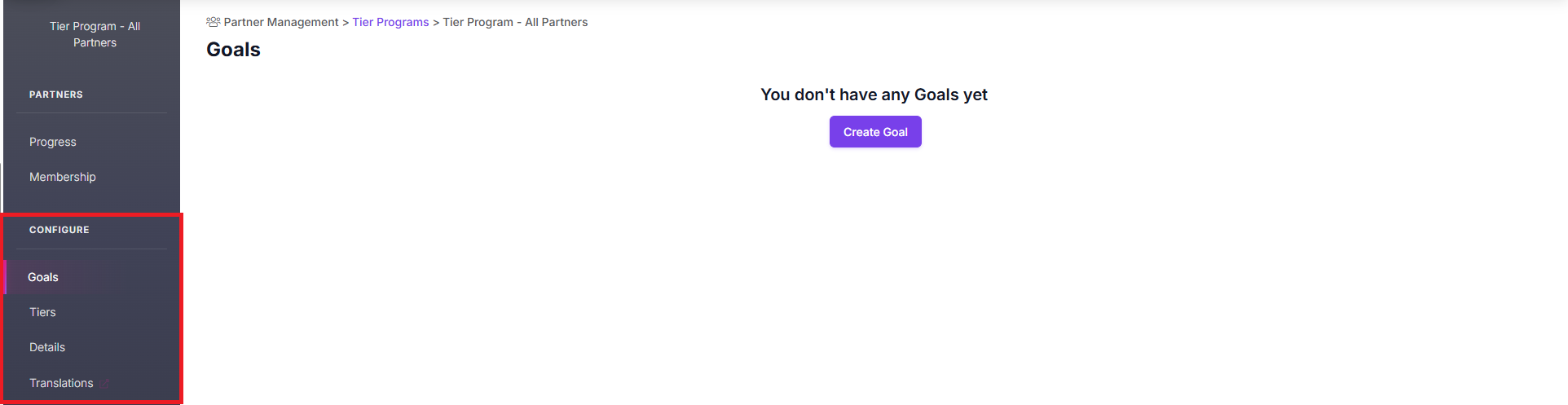Click the divider line under the PARTNERS header
The height and width of the screenshot is (405, 1568).
[x=91, y=112]
